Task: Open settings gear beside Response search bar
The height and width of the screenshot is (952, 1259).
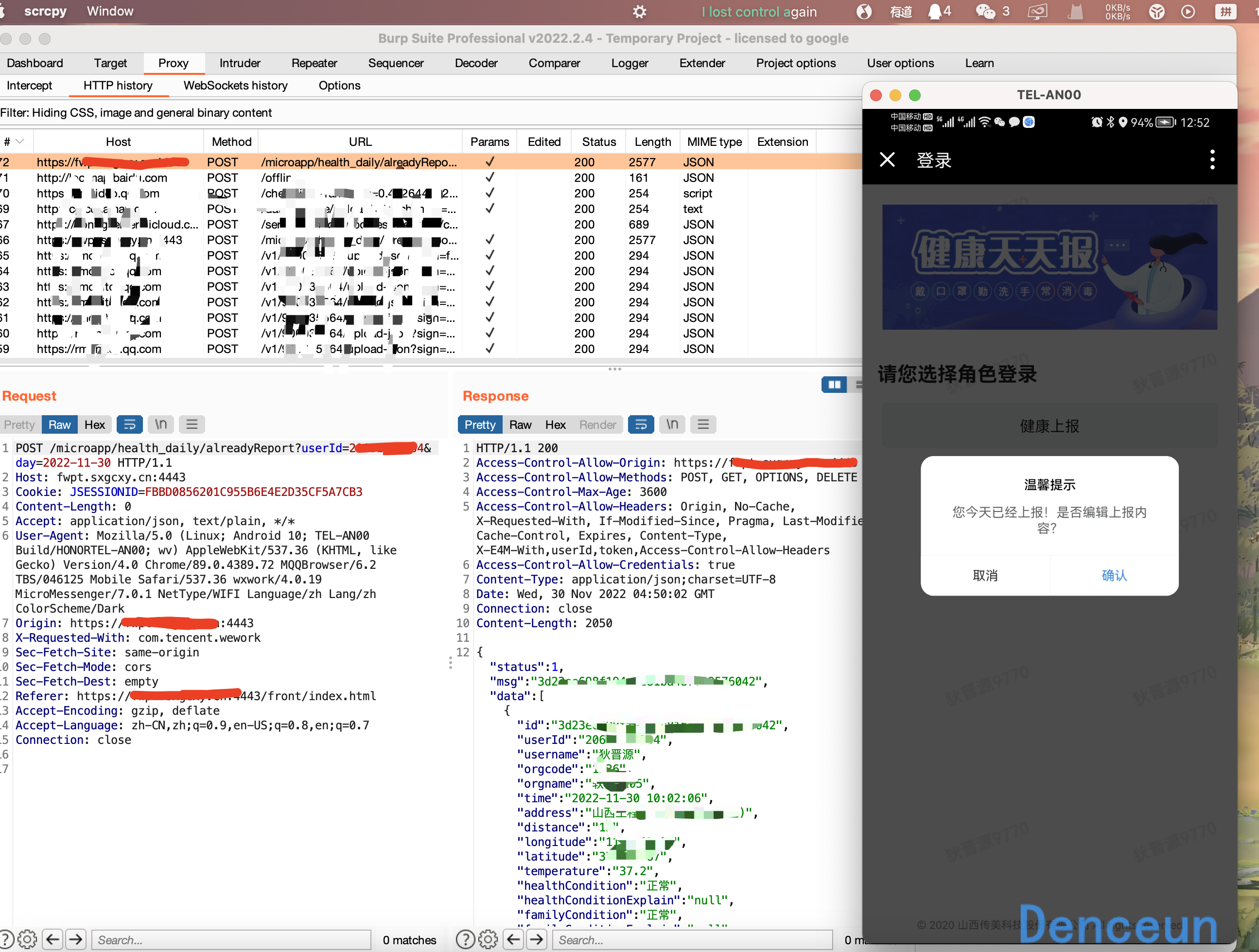Action: [488, 939]
